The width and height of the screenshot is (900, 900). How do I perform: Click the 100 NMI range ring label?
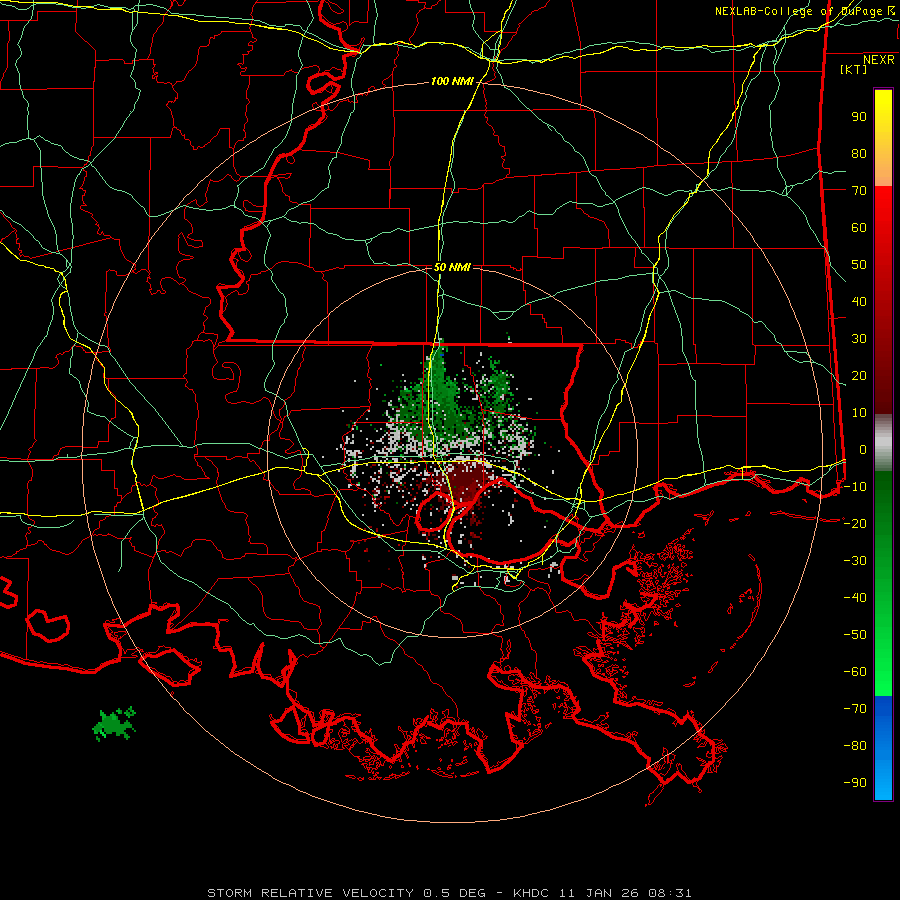click(452, 82)
